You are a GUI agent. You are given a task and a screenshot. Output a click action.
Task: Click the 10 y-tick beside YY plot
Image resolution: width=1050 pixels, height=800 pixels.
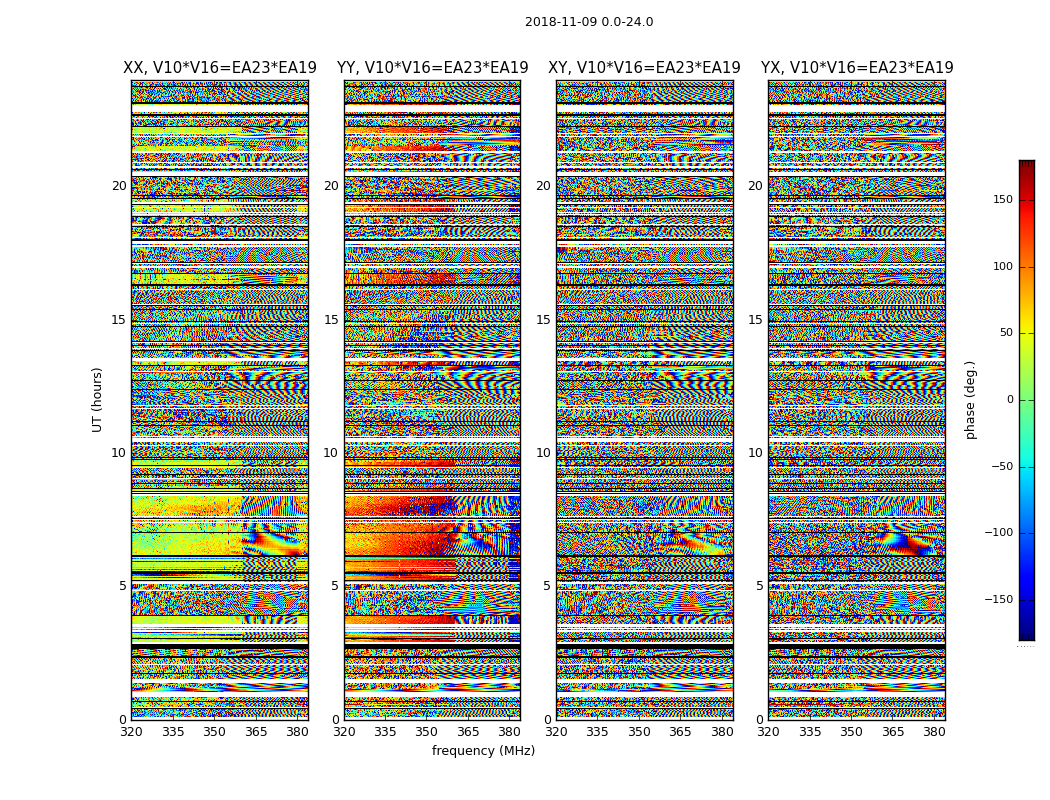pyautogui.click(x=331, y=453)
